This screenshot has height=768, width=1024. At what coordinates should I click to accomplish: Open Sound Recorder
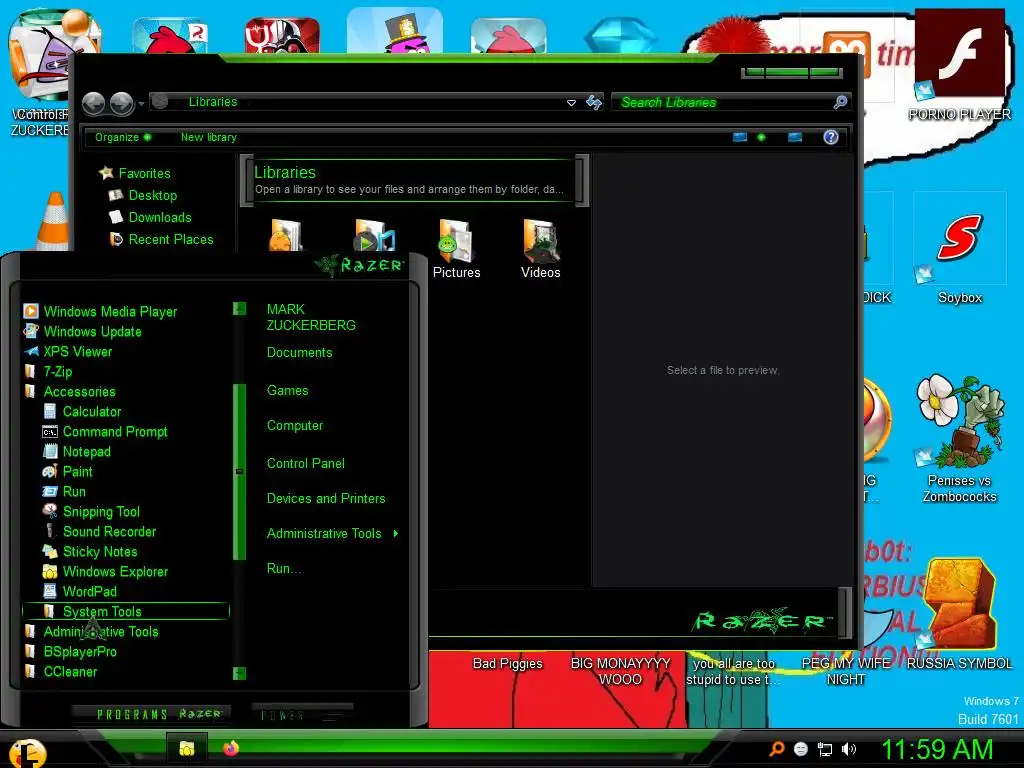(99, 532)
